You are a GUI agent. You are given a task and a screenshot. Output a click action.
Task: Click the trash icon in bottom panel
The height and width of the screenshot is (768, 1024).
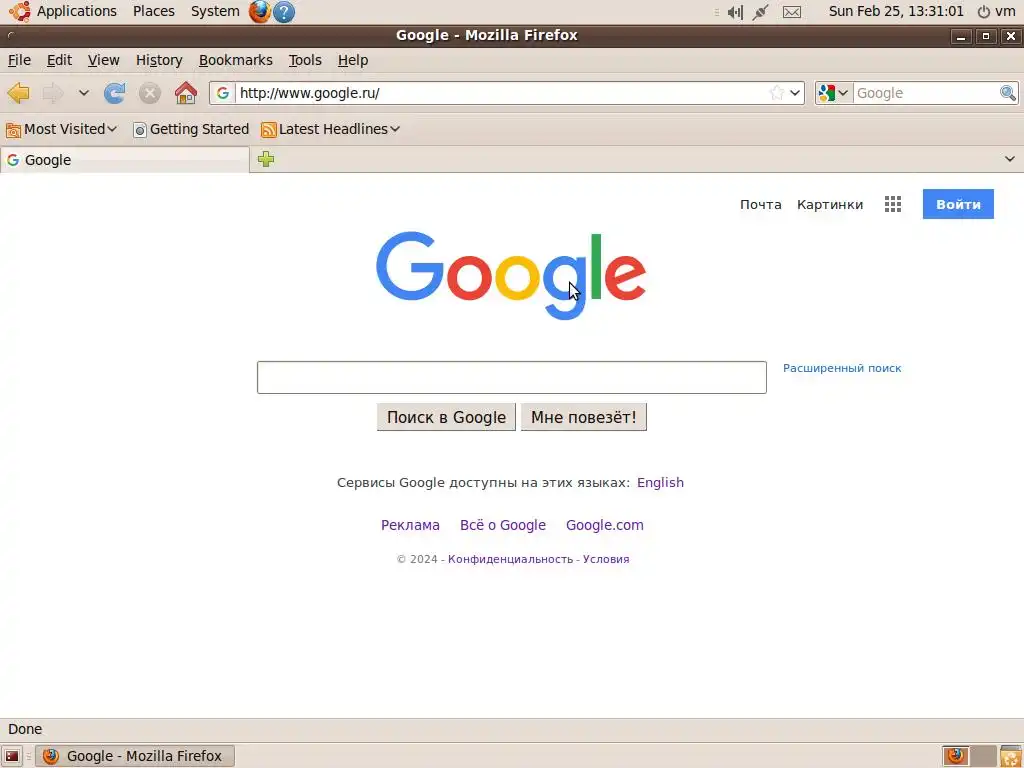(x=1010, y=756)
